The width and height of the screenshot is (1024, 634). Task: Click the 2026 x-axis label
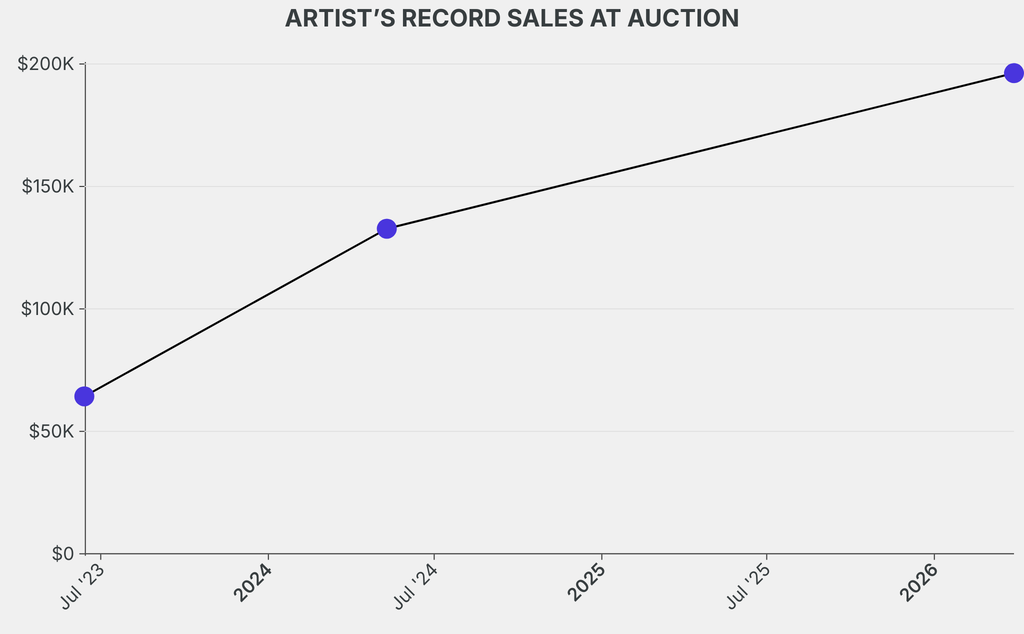(x=919, y=582)
